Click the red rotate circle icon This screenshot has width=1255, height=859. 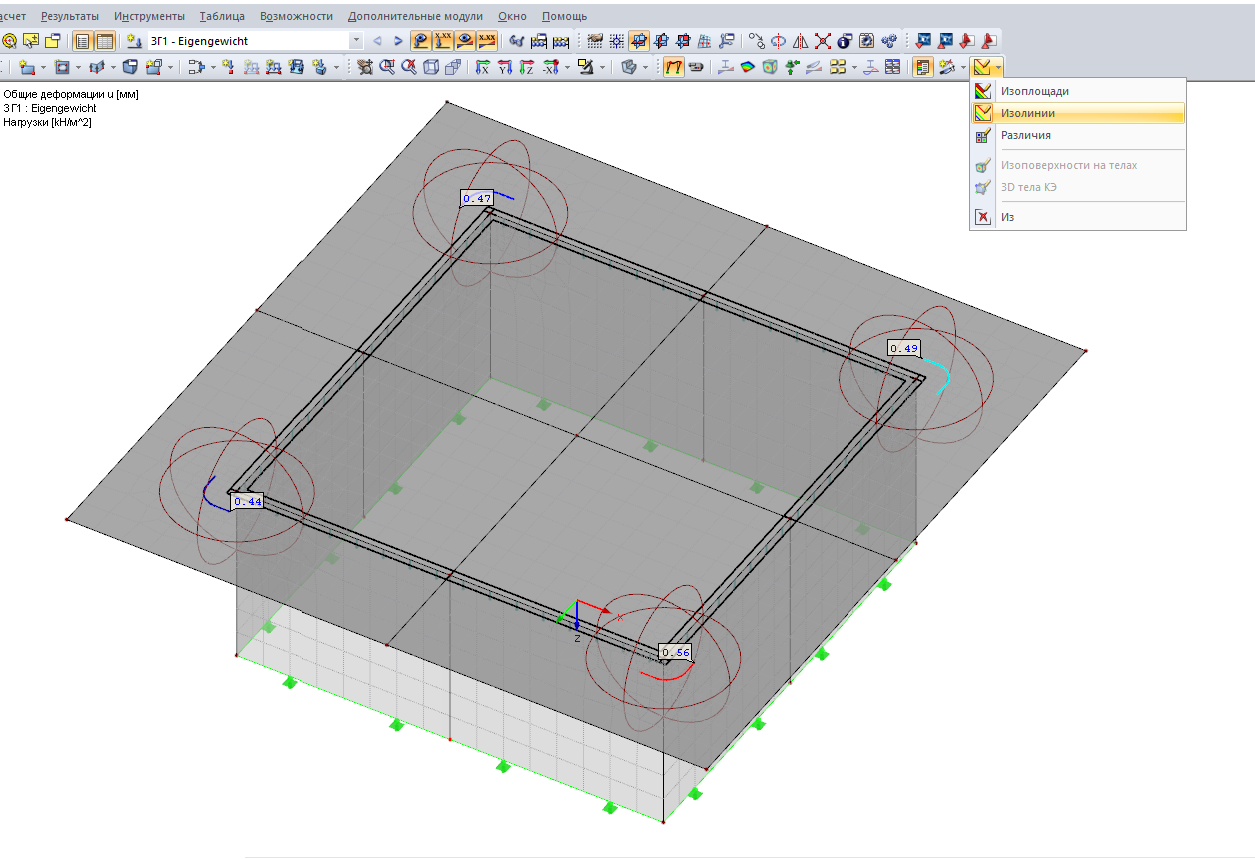coord(779,41)
